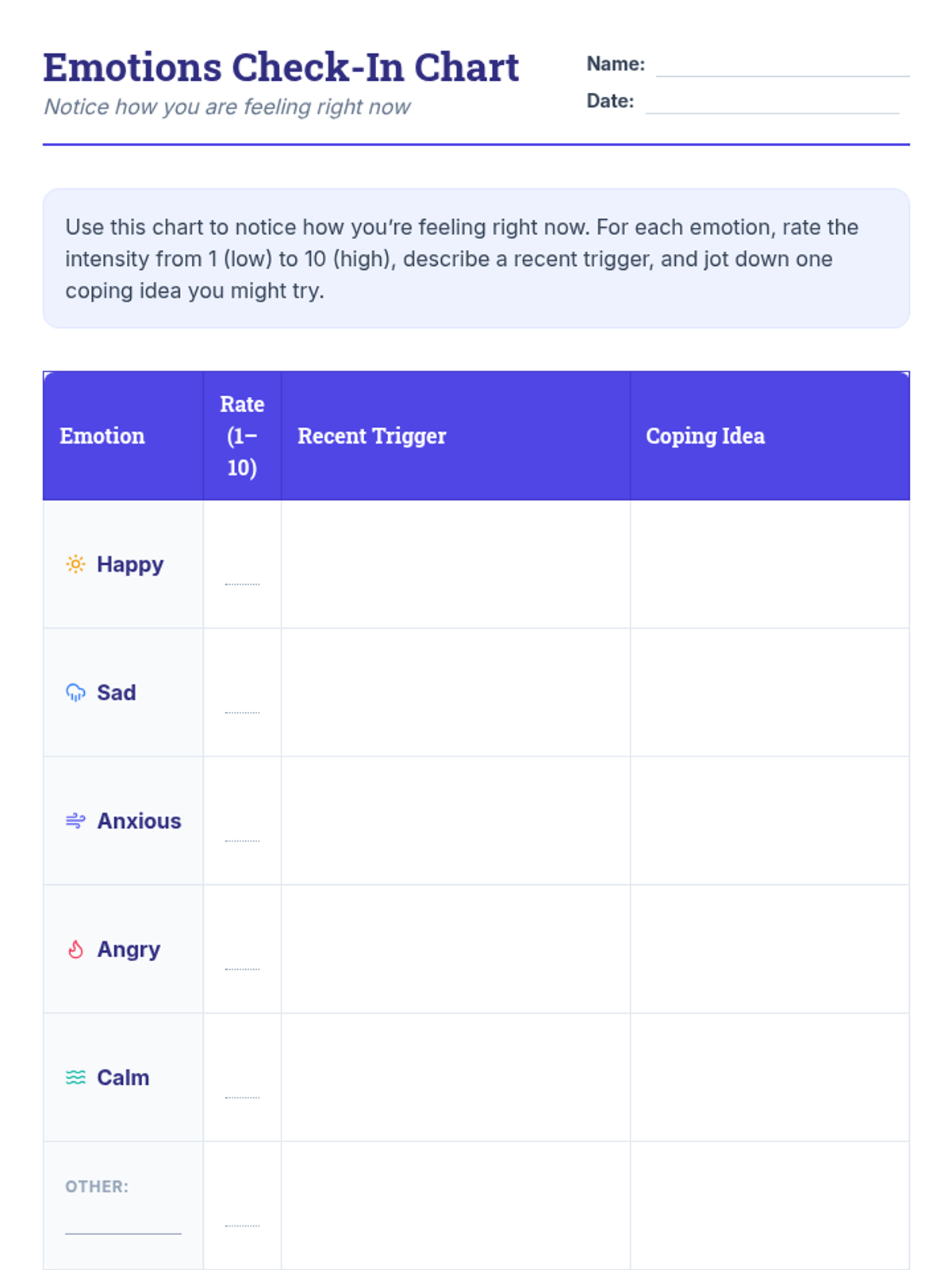The width and height of the screenshot is (952, 1270).
Task: Click the sun icon beside Happy
Action: click(75, 564)
